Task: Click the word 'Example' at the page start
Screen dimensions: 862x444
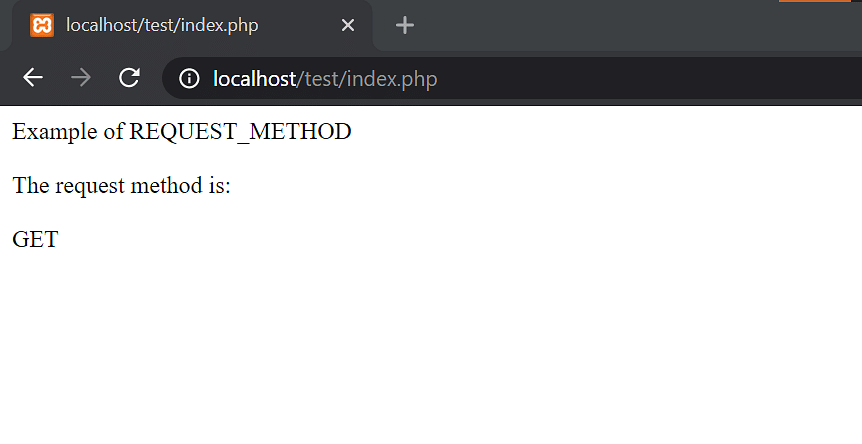Action: coord(54,132)
